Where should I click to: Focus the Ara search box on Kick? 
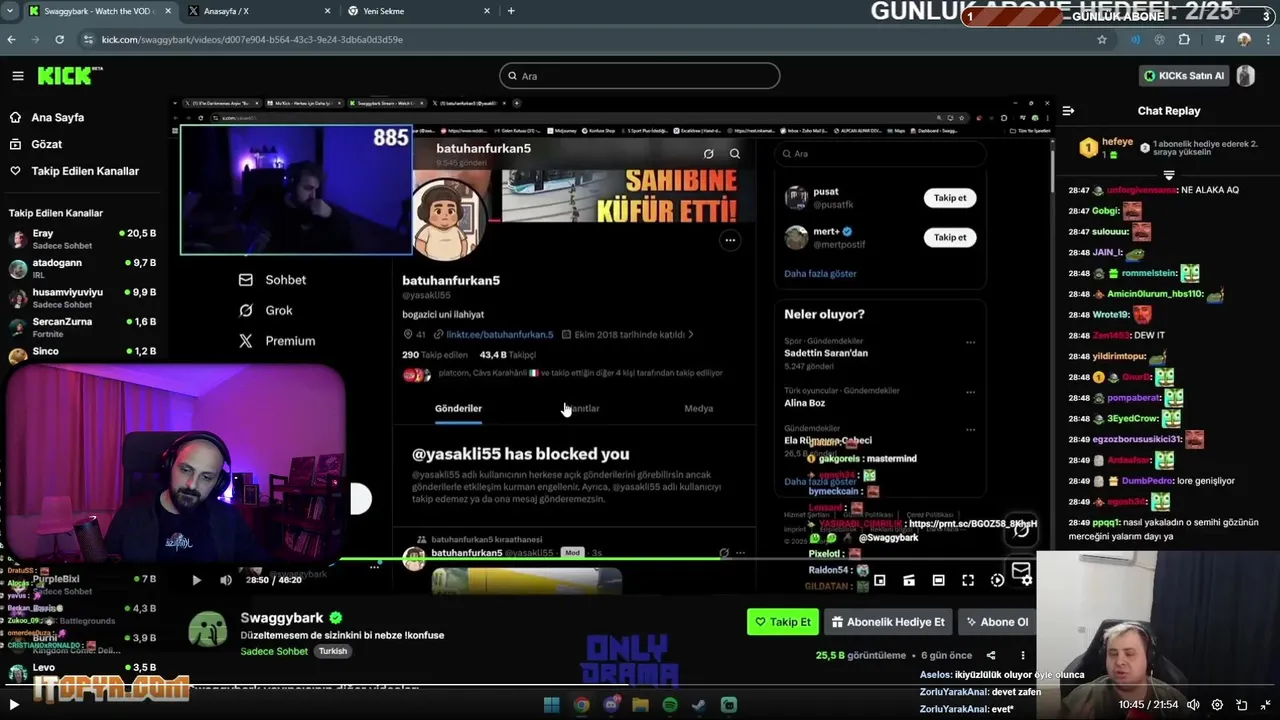[x=640, y=76]
